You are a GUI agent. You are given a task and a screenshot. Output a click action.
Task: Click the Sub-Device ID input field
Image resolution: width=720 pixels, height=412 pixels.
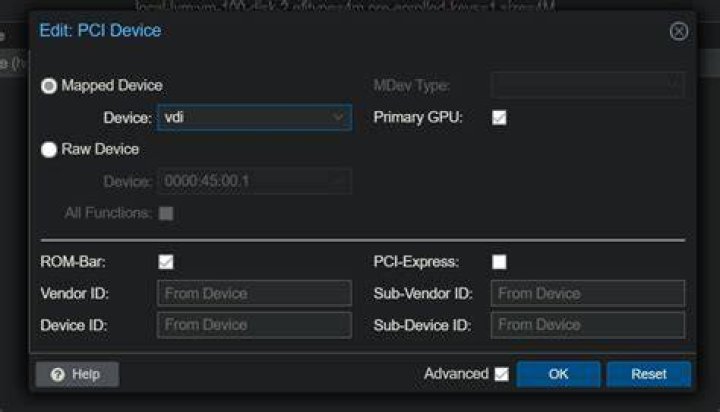pyautogui.click(x=588, y=325)
